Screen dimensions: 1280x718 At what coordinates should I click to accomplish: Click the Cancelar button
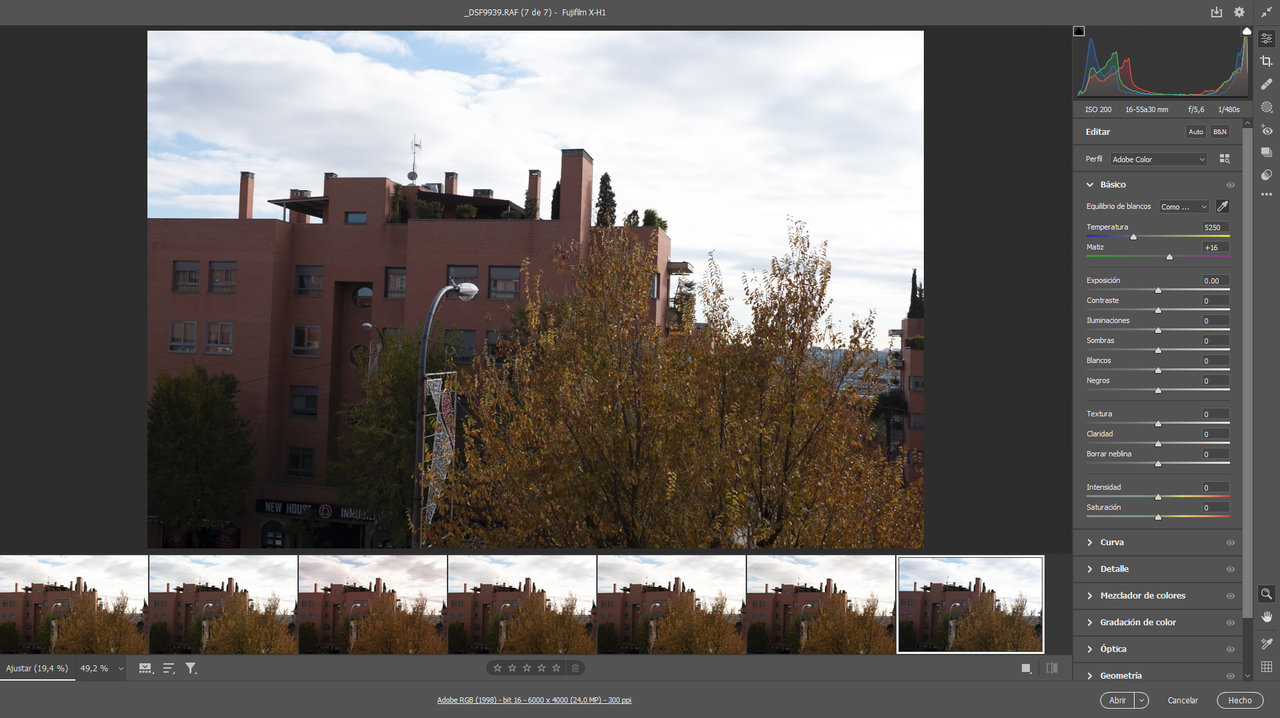click(1183, 700)
